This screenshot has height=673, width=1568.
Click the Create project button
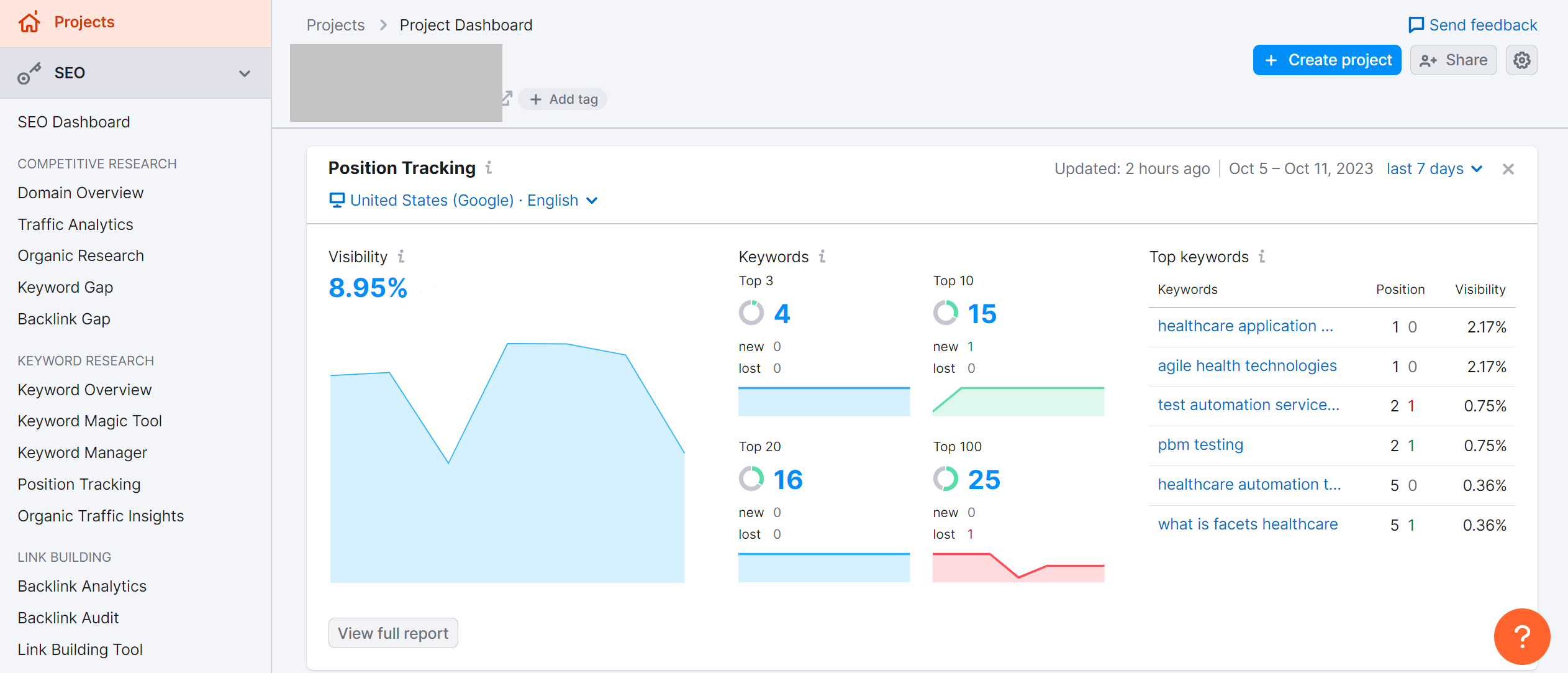click(1327, 60)
